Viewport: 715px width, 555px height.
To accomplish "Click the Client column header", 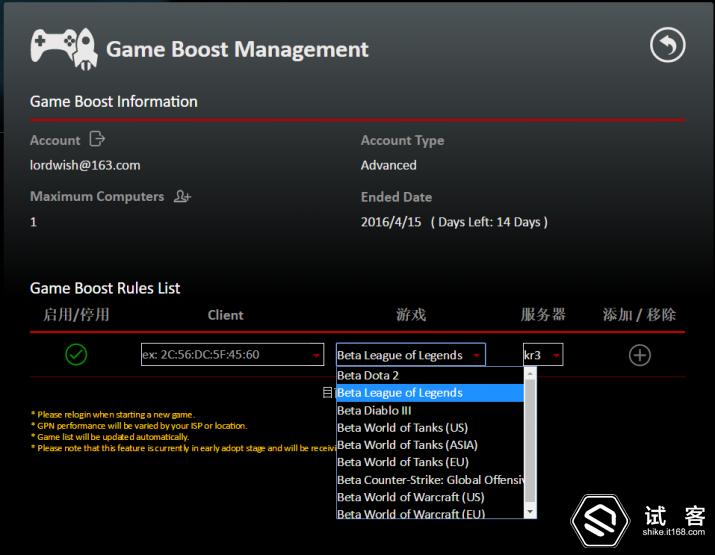I will coord(225,315).
